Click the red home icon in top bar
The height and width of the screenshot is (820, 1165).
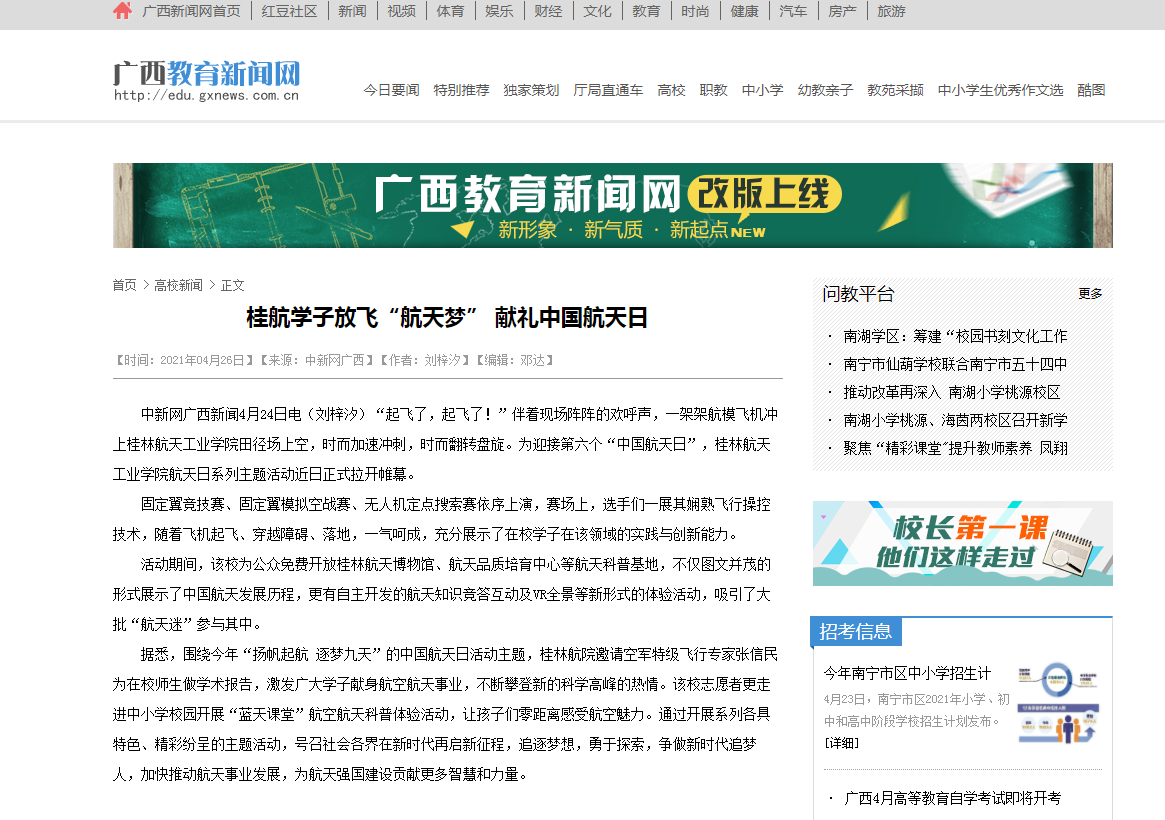point(122,11)
